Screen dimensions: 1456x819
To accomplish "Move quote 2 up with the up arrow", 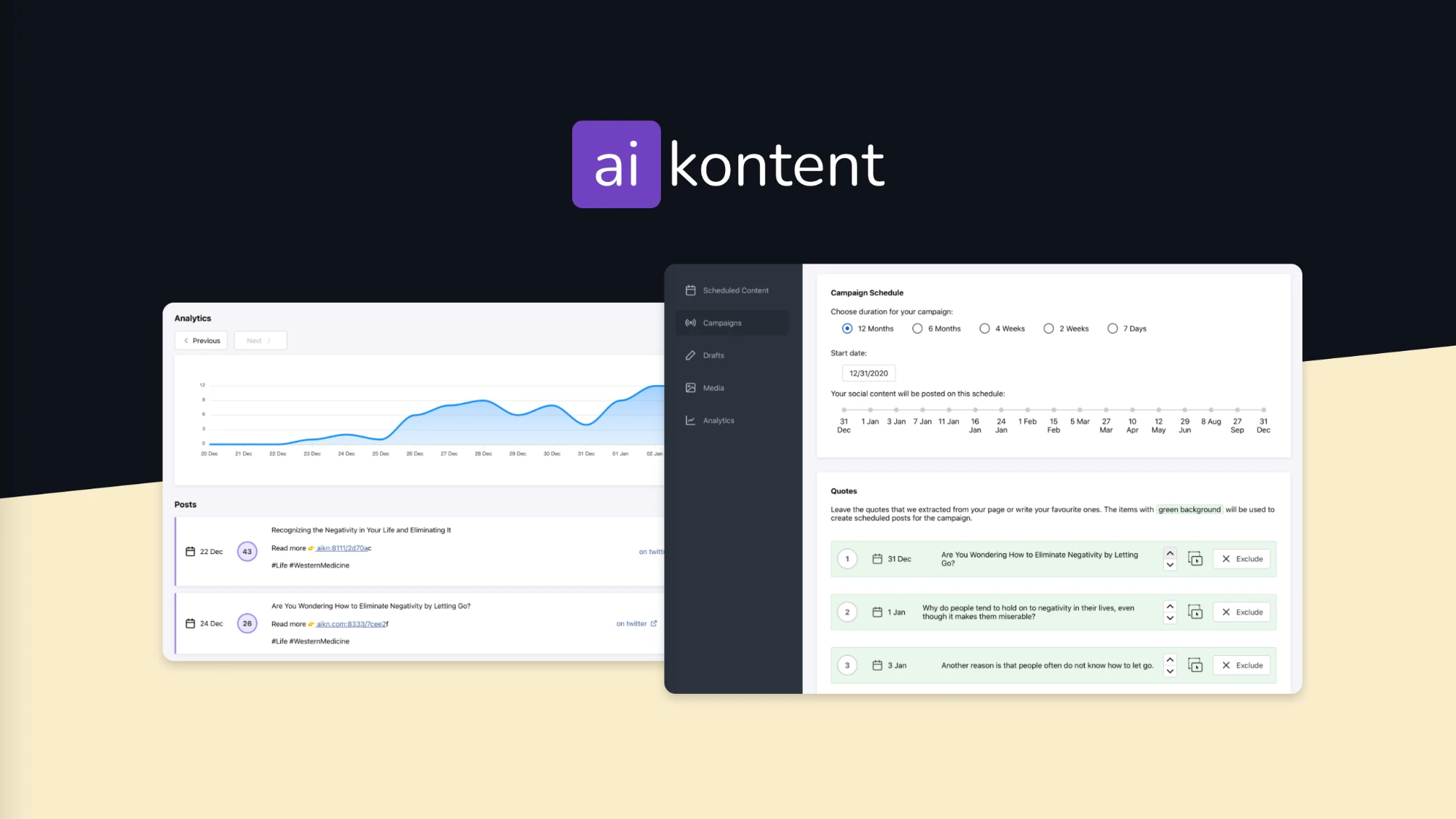I will point(1170,606).
